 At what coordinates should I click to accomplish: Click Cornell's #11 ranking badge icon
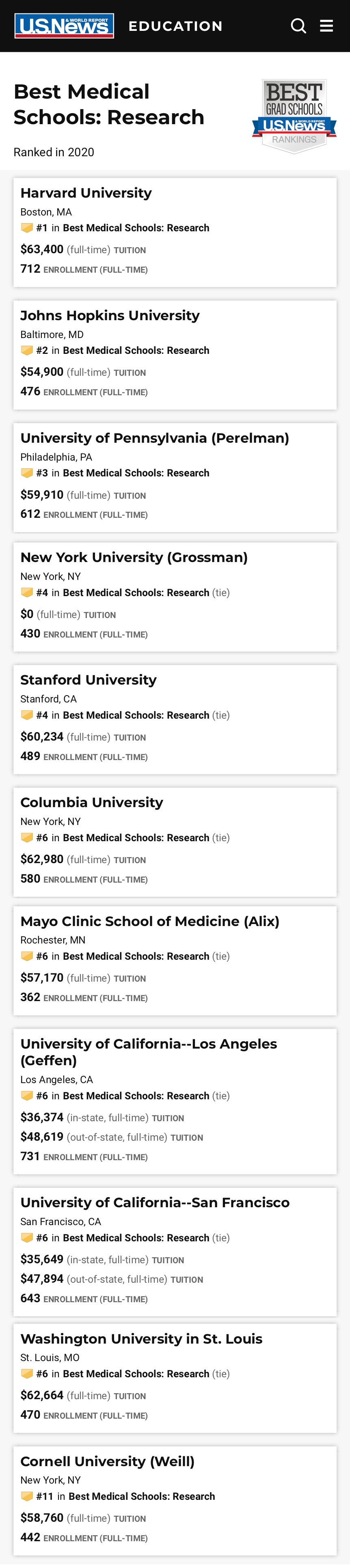tap(27, 1496)
